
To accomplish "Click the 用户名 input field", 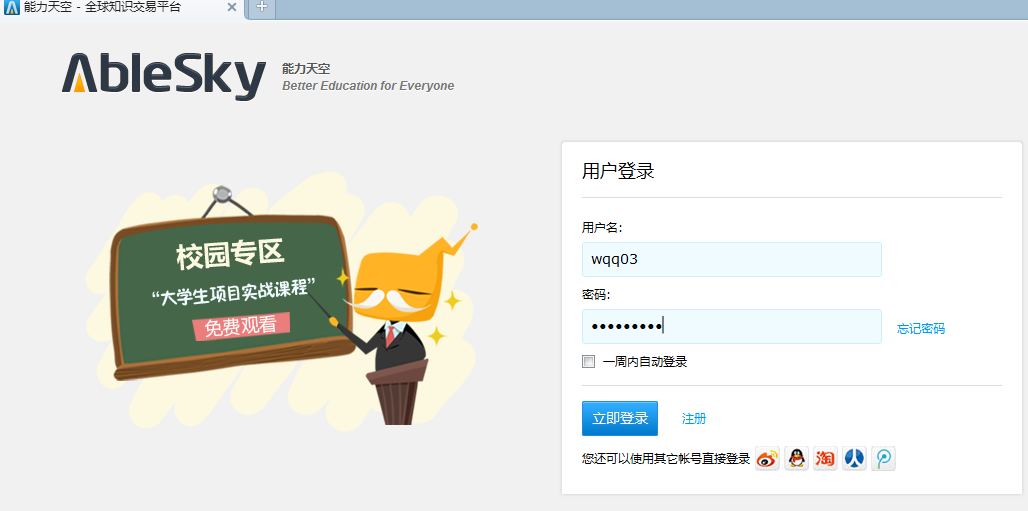I will coord(732,259).
